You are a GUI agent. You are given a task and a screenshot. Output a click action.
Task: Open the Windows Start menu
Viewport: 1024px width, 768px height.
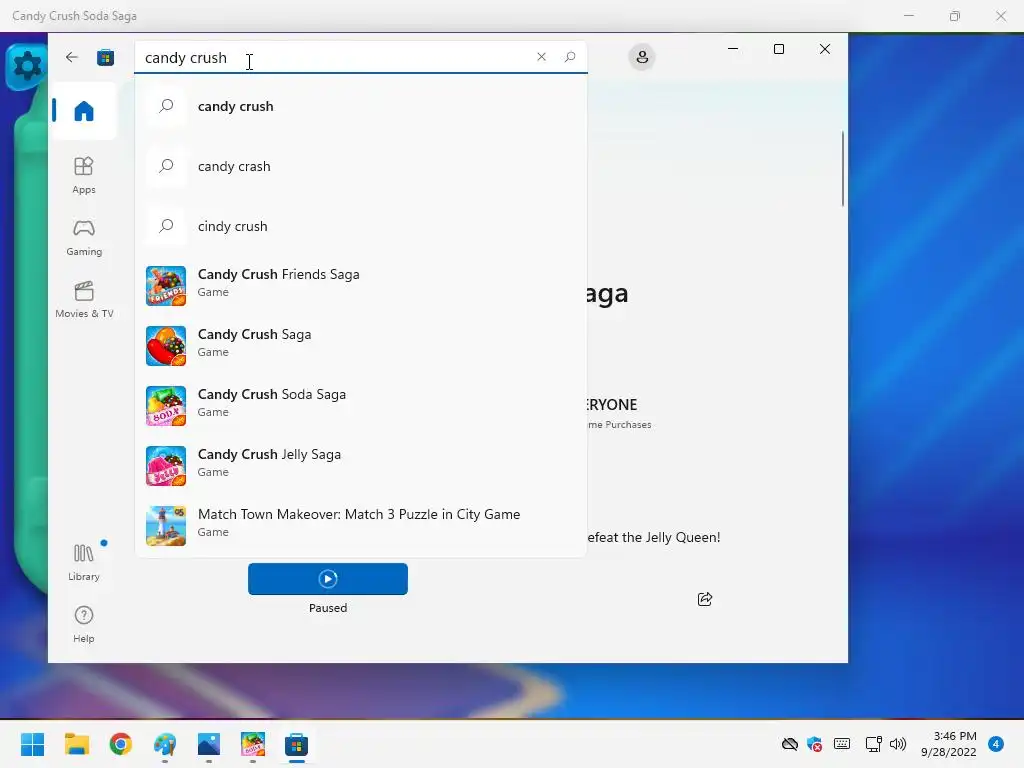[x=32, y=744]
